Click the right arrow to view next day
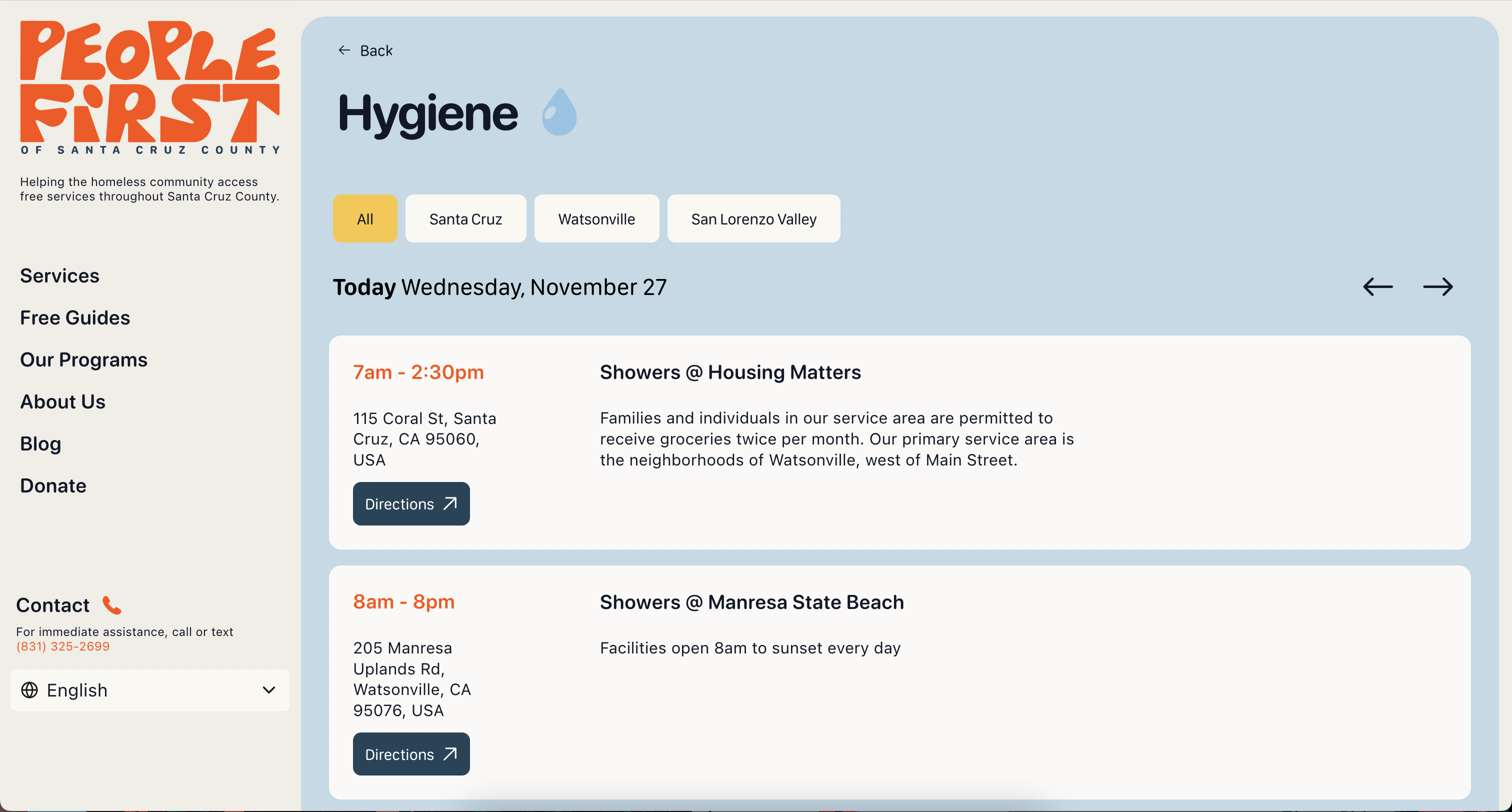This screenshot has width=1512, height=812. point(1437,287)
